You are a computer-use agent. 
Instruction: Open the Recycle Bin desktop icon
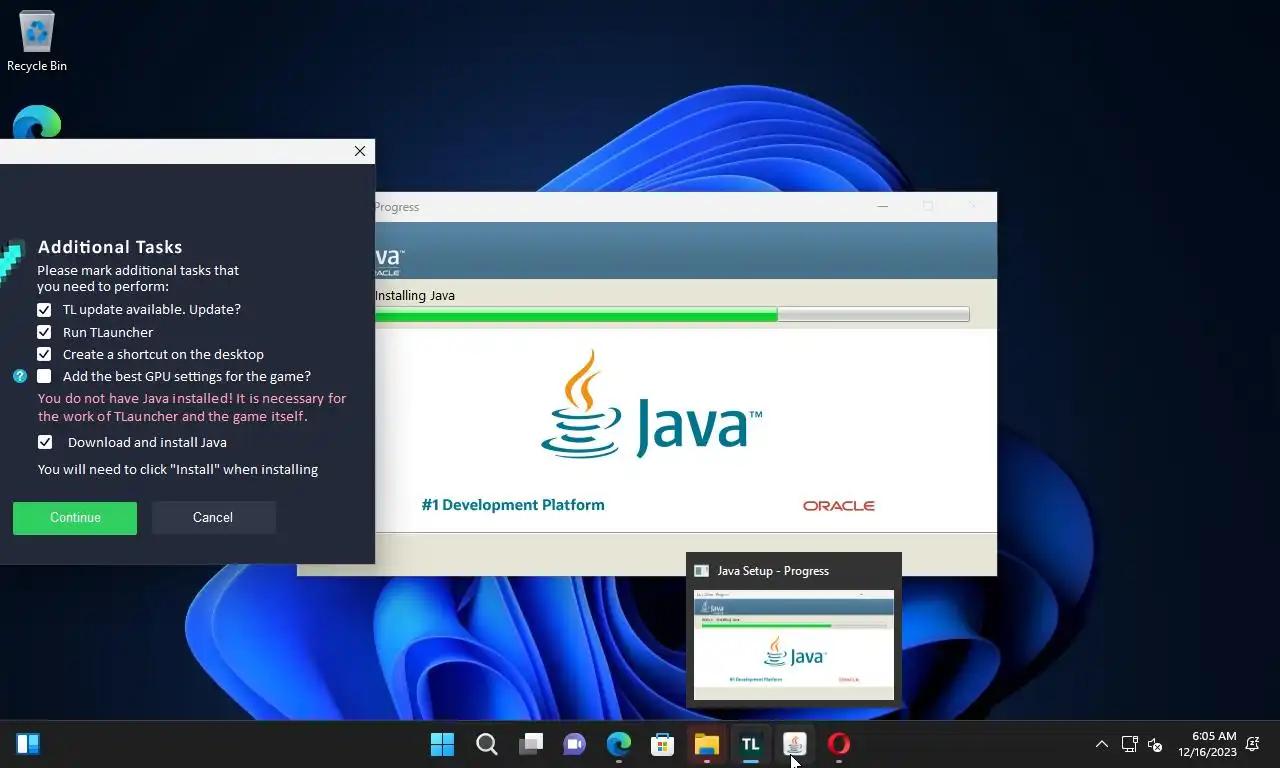37,41
